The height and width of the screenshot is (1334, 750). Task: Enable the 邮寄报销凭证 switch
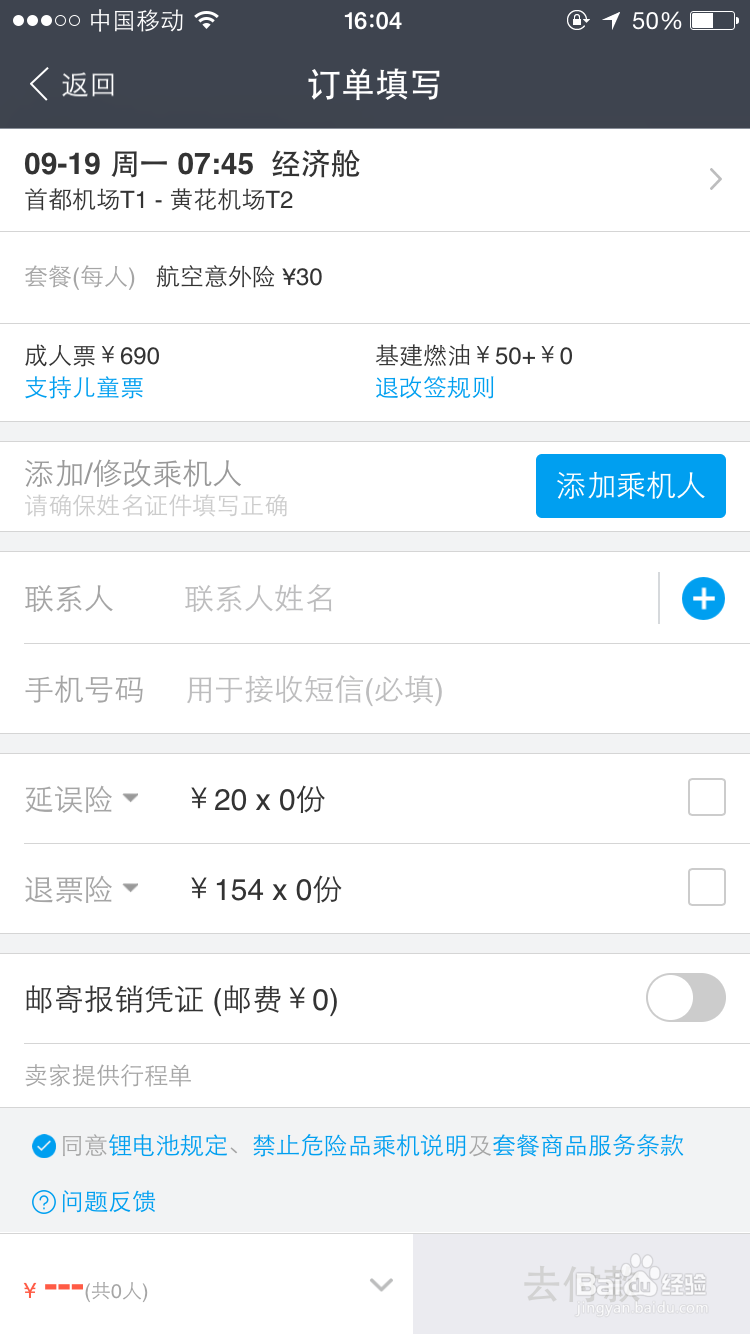point(686,998)
